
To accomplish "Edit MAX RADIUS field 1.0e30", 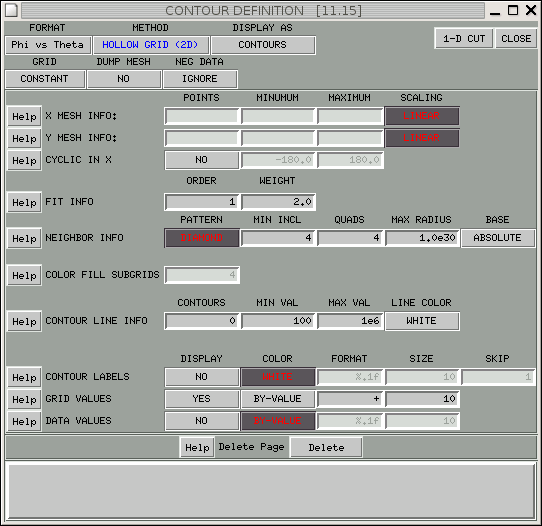I will coord(422,238).
